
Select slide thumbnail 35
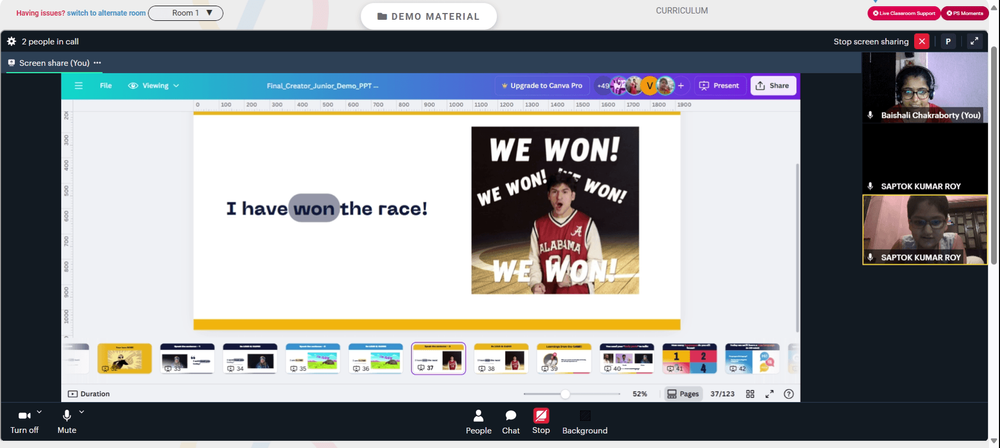pyautogui.click(x=312, y=359)
